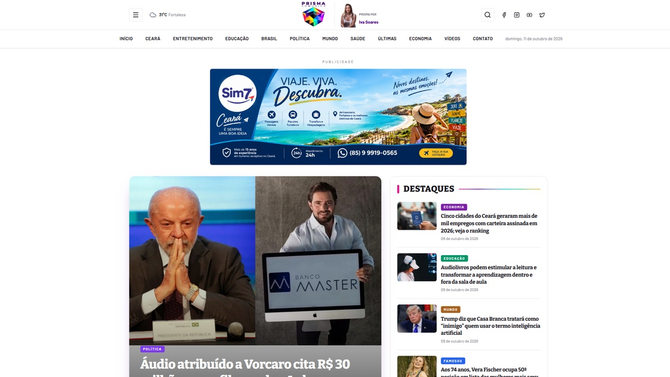Image resolution: width=670 pixels, height=377 pixels.
Task: Click the cloud weather icon
Action: pos(153,15)
